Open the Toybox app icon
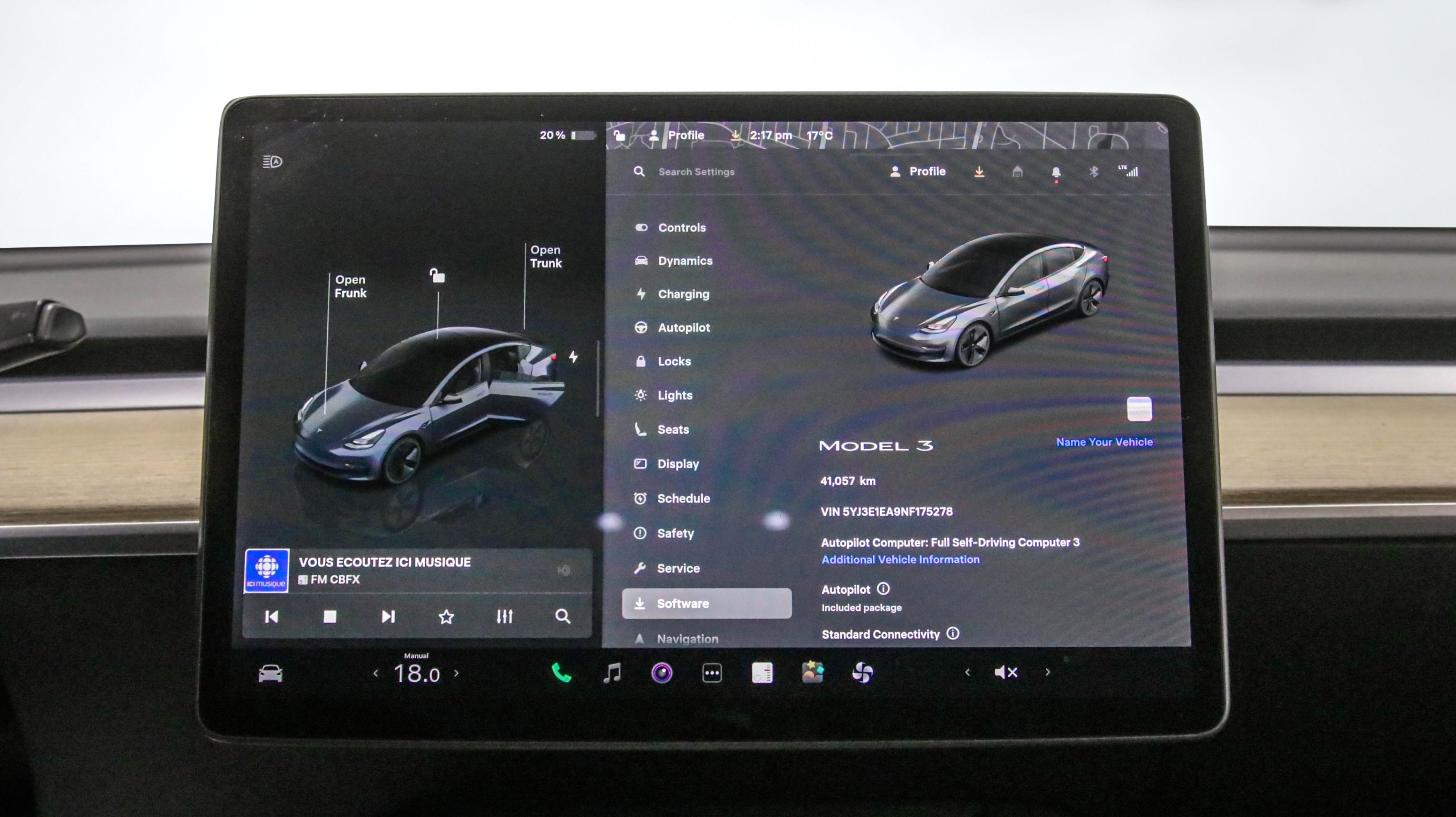The image size is (1456, 817). click(x=812, y=672)
